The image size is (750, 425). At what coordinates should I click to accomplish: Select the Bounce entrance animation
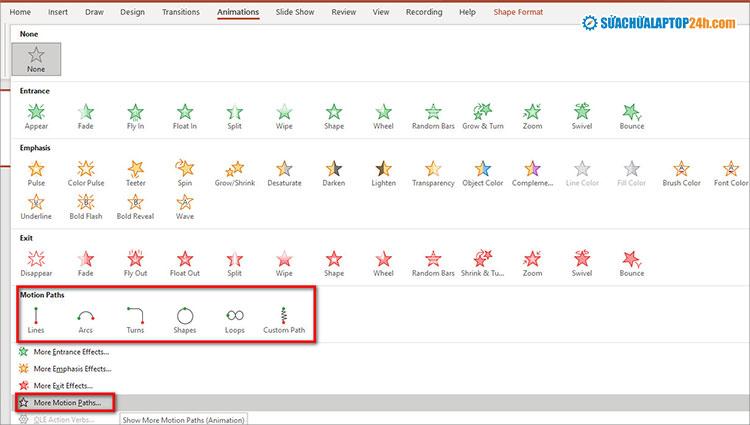[x=631, y=117]
